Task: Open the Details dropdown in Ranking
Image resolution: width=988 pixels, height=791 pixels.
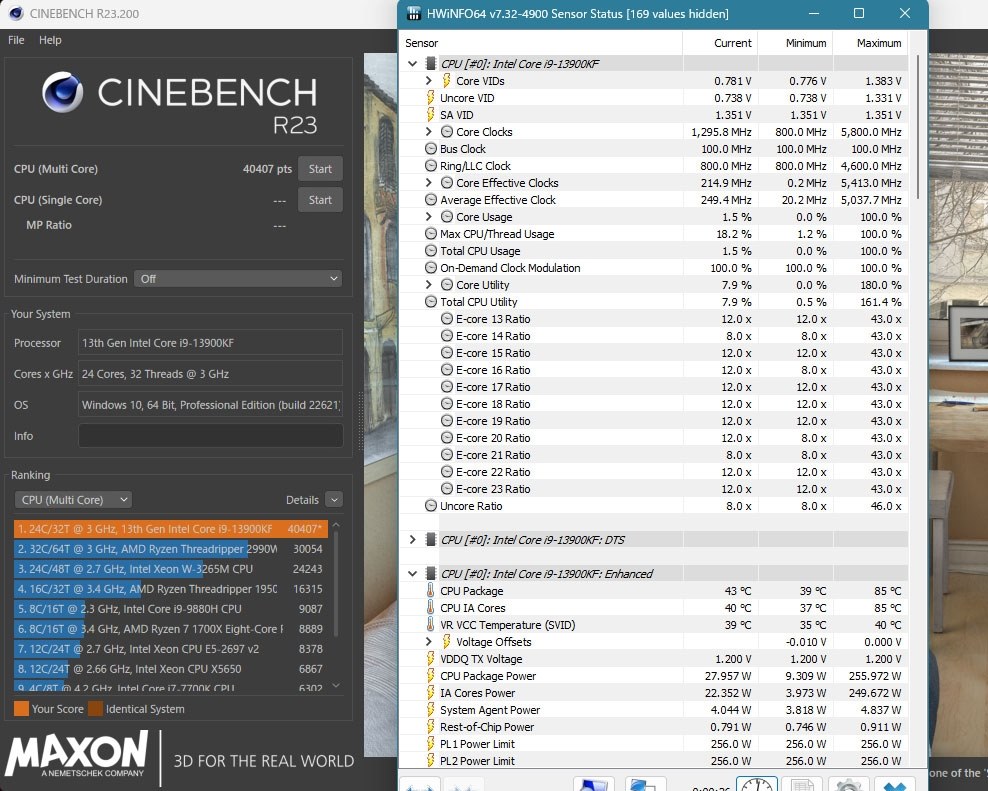Action: [x=334, y=499]
